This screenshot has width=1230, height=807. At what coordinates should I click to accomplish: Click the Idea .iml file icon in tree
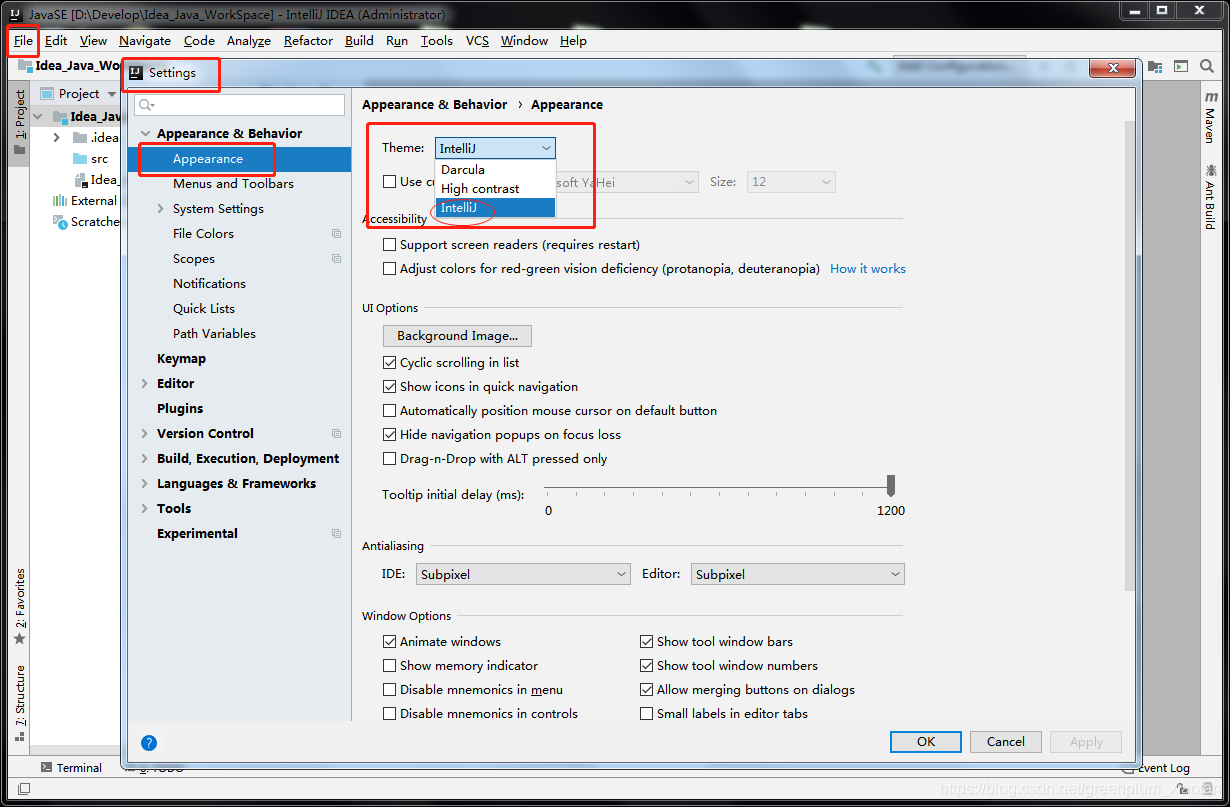tap(82, 180)
